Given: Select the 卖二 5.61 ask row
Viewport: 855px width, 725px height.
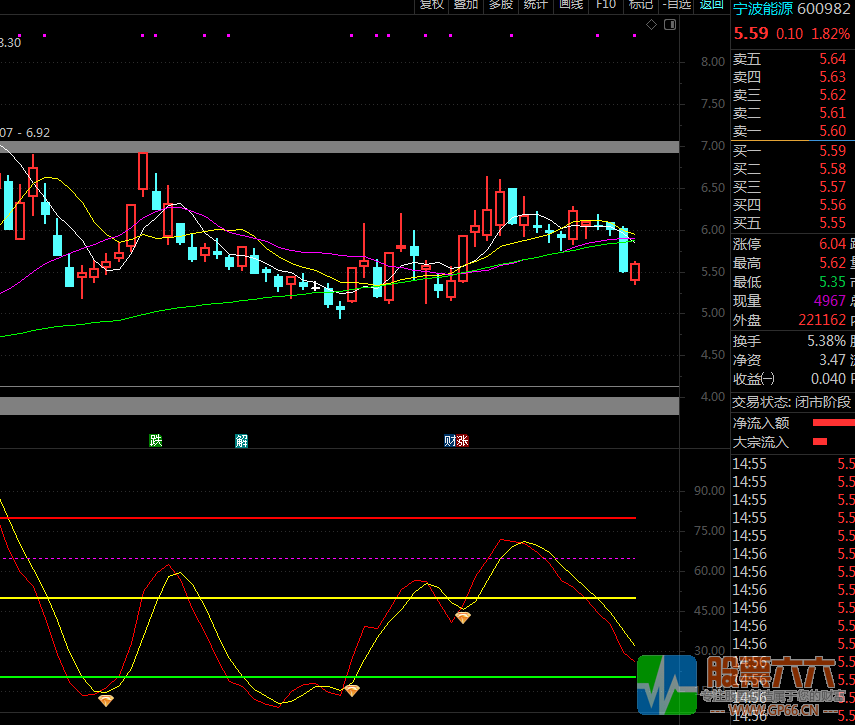Looking at the screenshot, I should 793,113.
